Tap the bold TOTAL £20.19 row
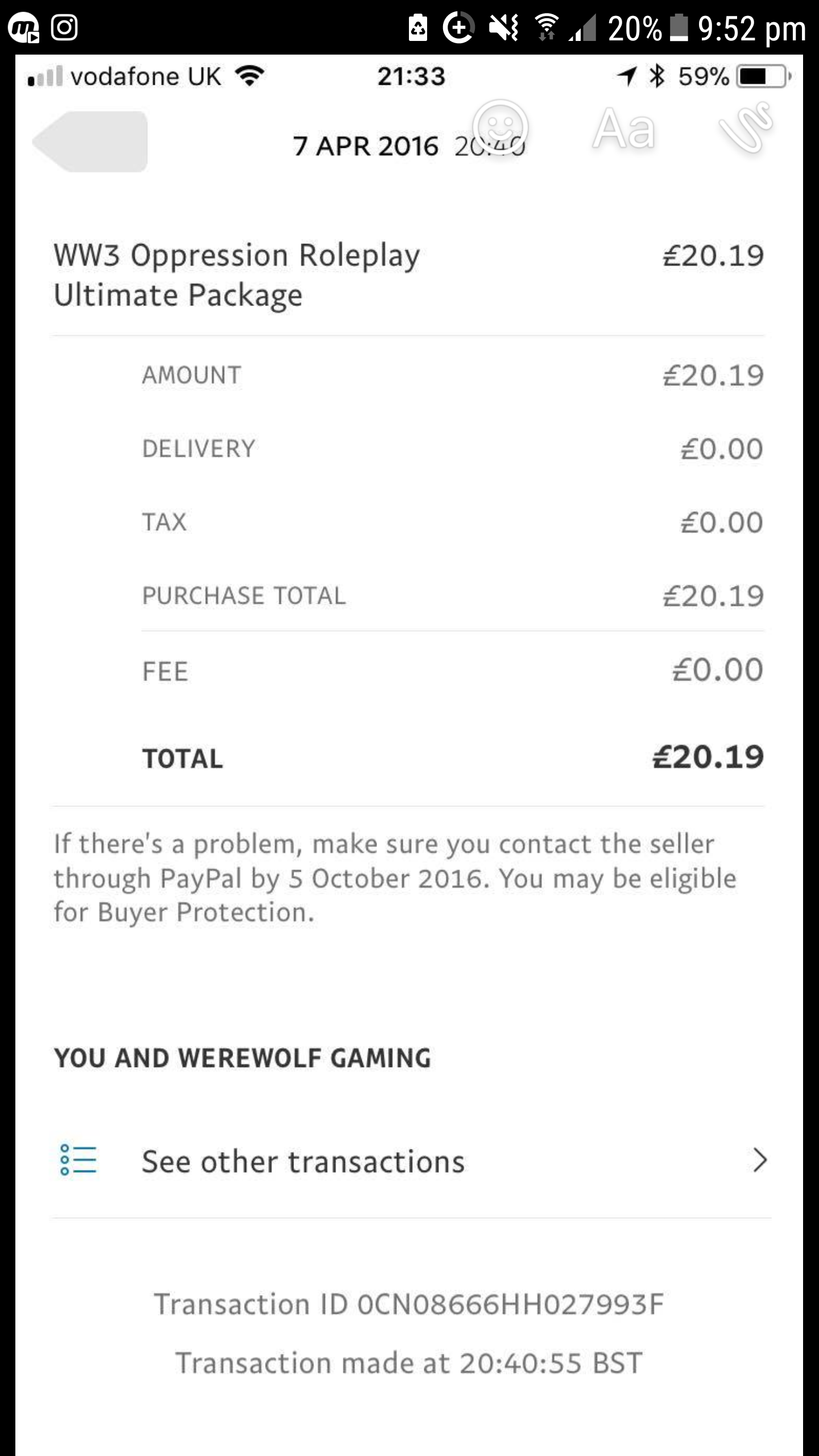Screen dimensions: 819x1456 pyautogui.click(x=453, y=758)
